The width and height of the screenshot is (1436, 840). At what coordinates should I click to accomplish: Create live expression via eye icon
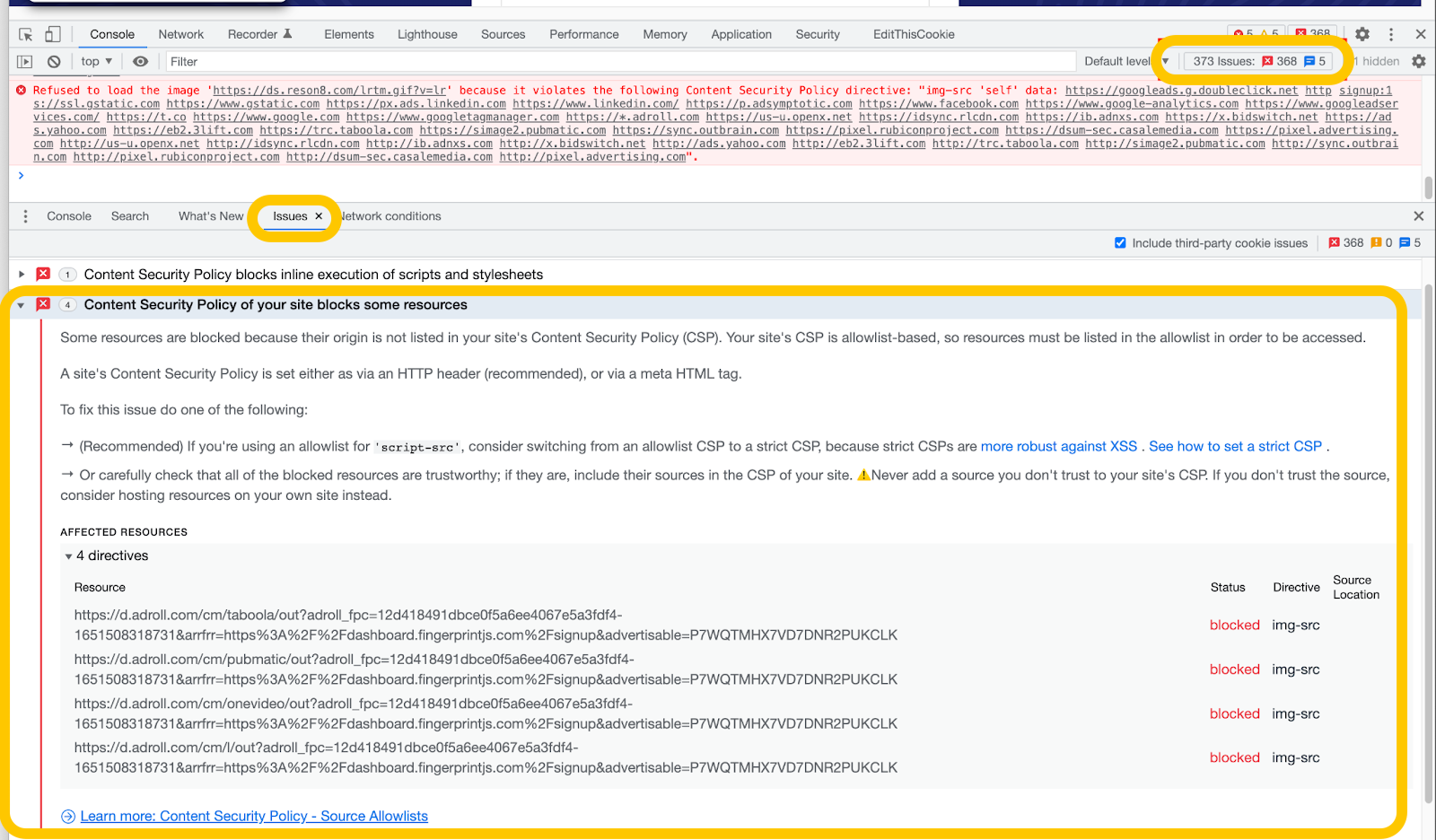click(140, 61)
